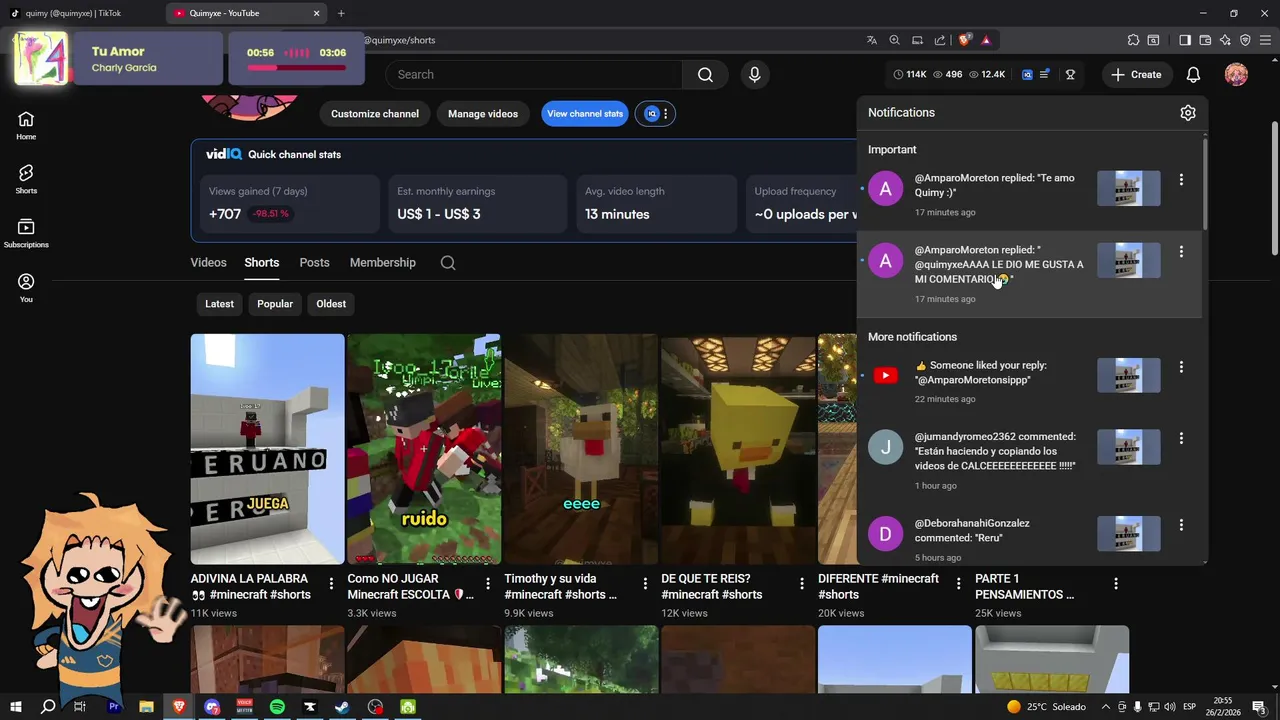Open the YouTube Home sidebar item
Screen dimensions: 1280x720
coord(26,126)
